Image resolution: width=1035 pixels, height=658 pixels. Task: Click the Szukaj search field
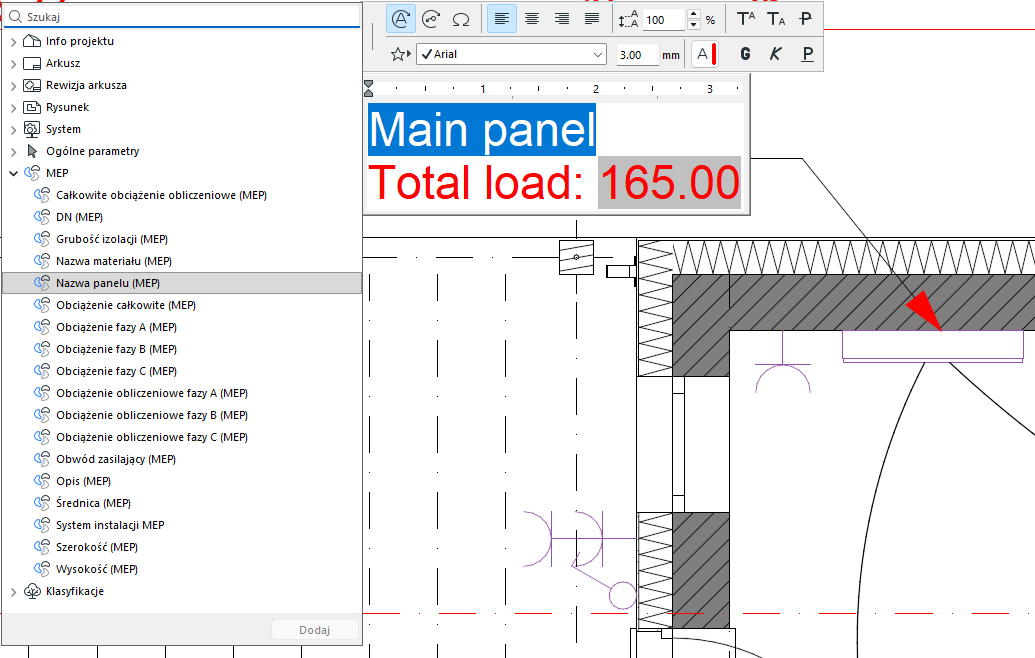tap(182, 16)
